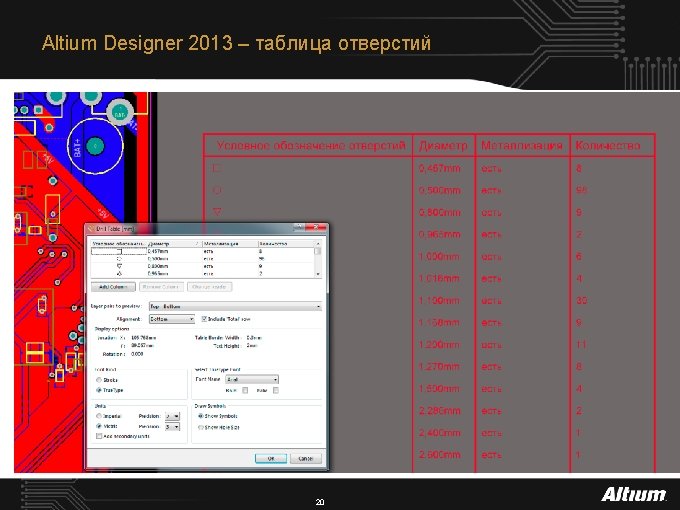Select Show Symbols radio option

pyautogui.click(x=201, y=416)
